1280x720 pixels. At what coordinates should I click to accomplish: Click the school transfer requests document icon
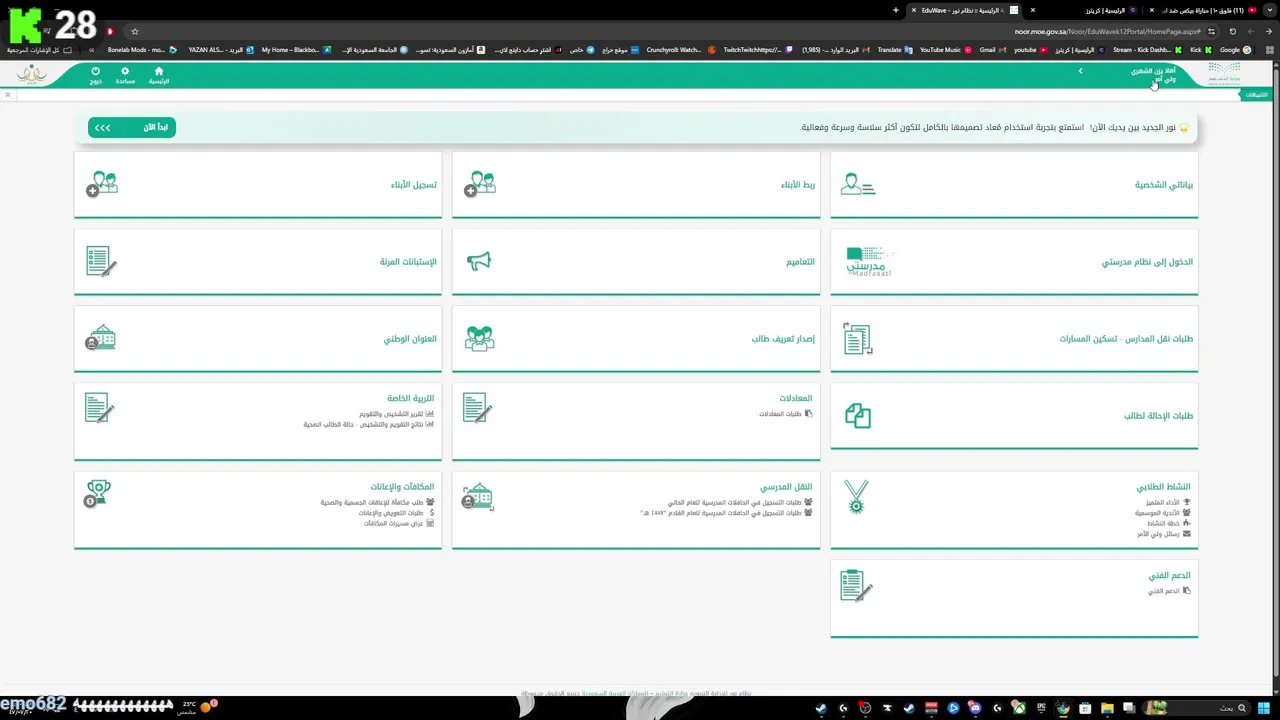pos(858,339)
